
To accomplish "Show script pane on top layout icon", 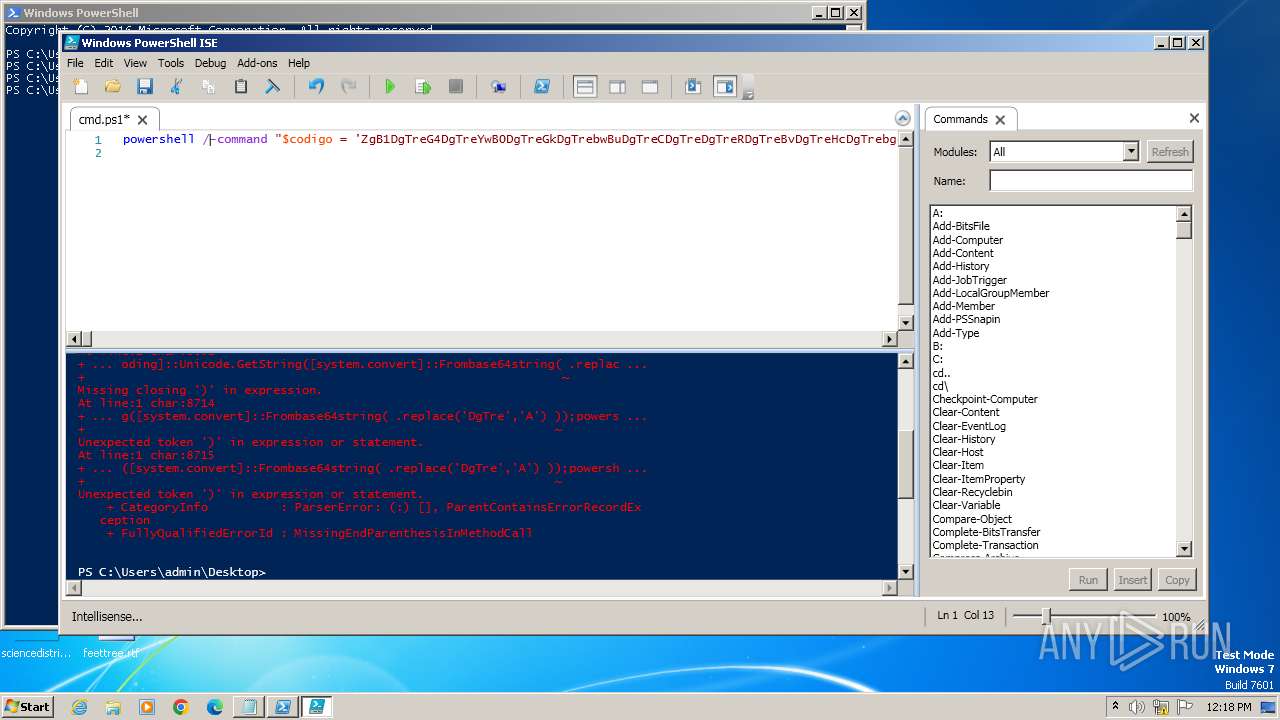I will (x=585, y=87).
